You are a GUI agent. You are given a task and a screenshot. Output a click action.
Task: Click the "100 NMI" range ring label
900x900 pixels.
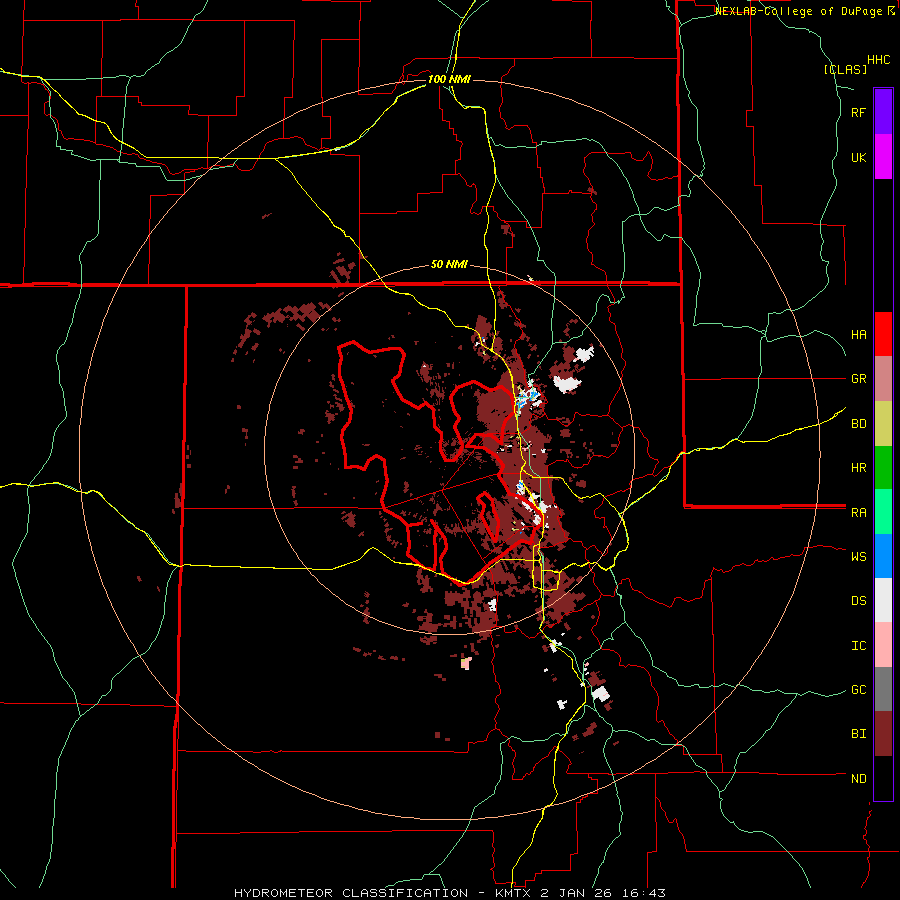449,79
